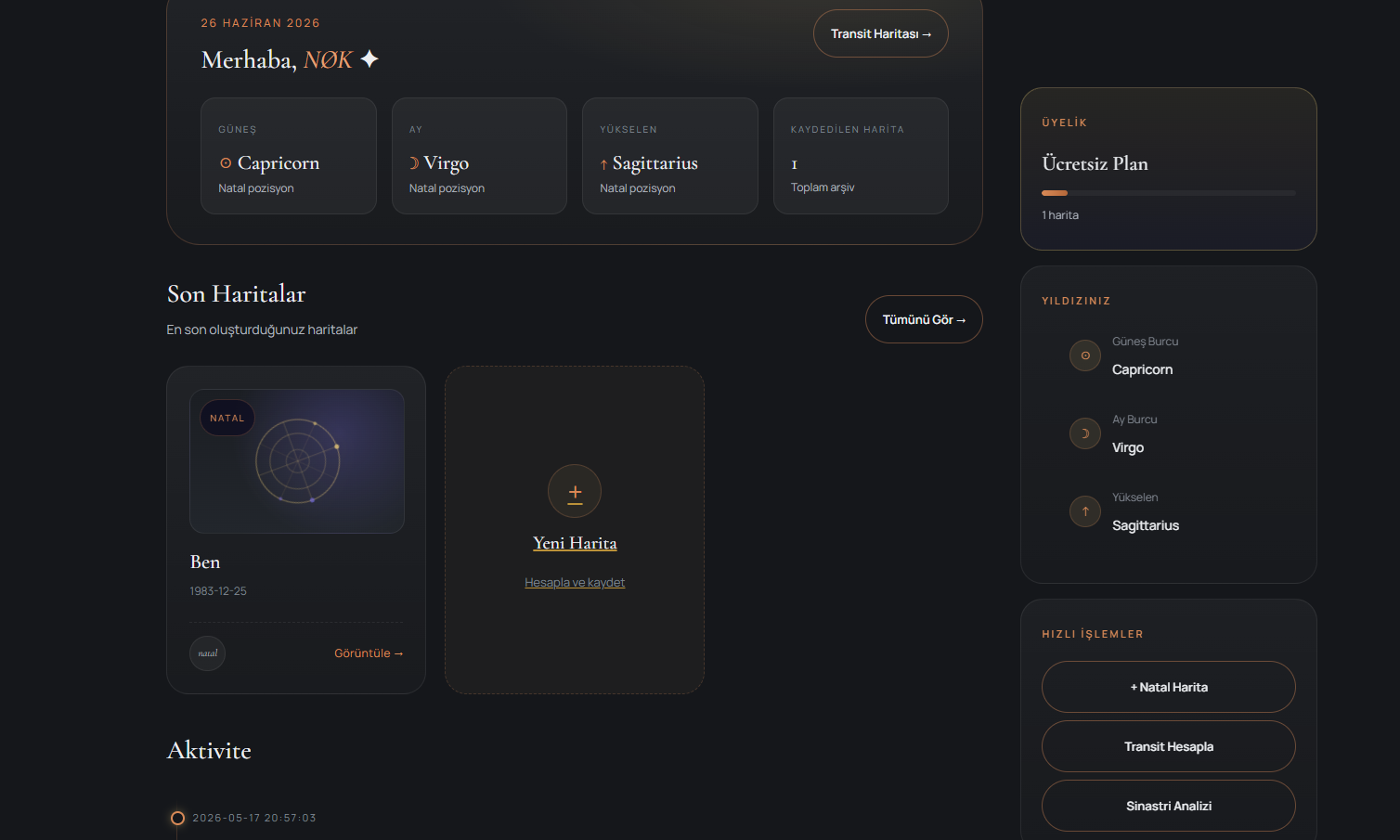
Task: Open the Yeni Harita link
Action: coord(575,543)
